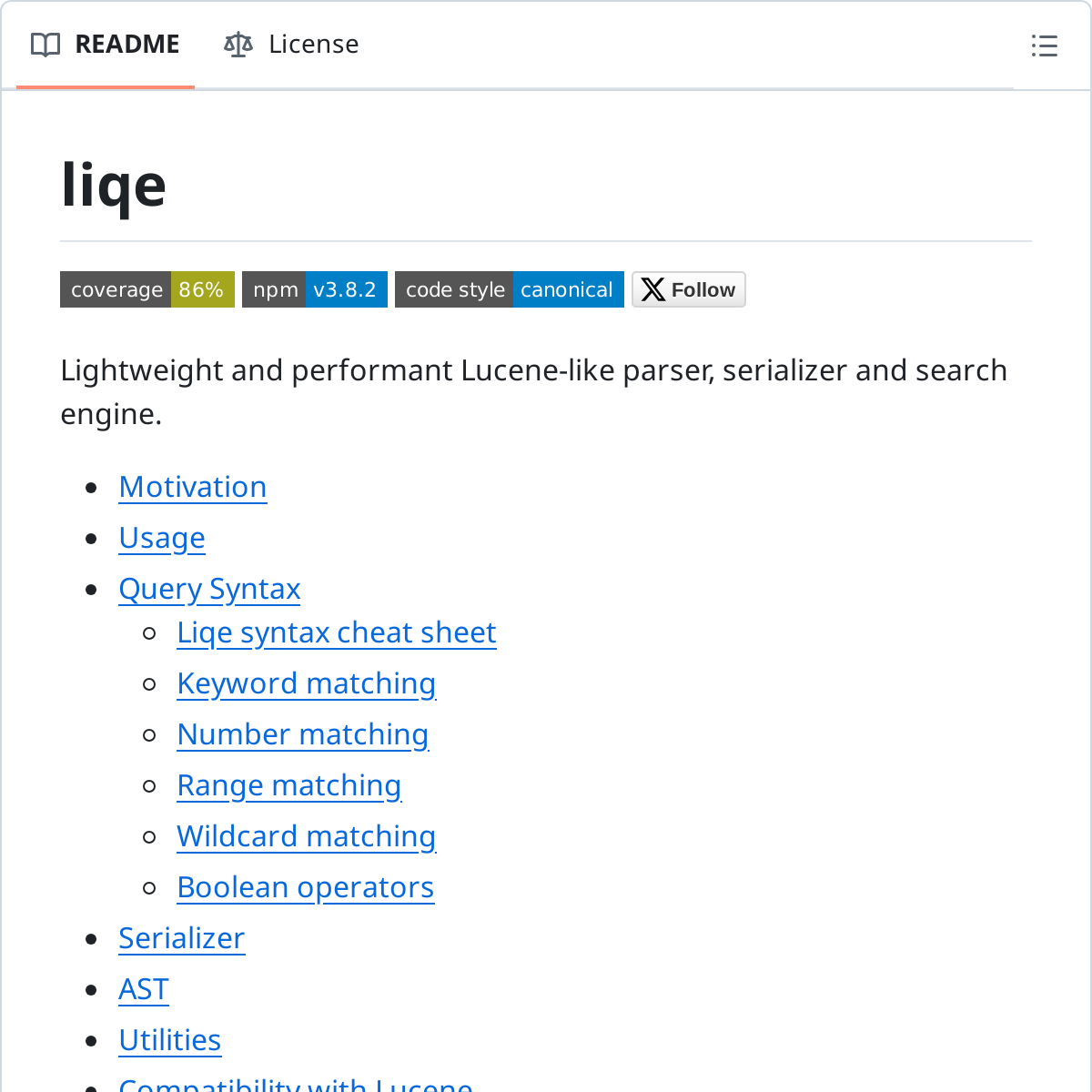1092x1092 pixels.
Task: Click the License scale icon
Action: tap(238, 45)
